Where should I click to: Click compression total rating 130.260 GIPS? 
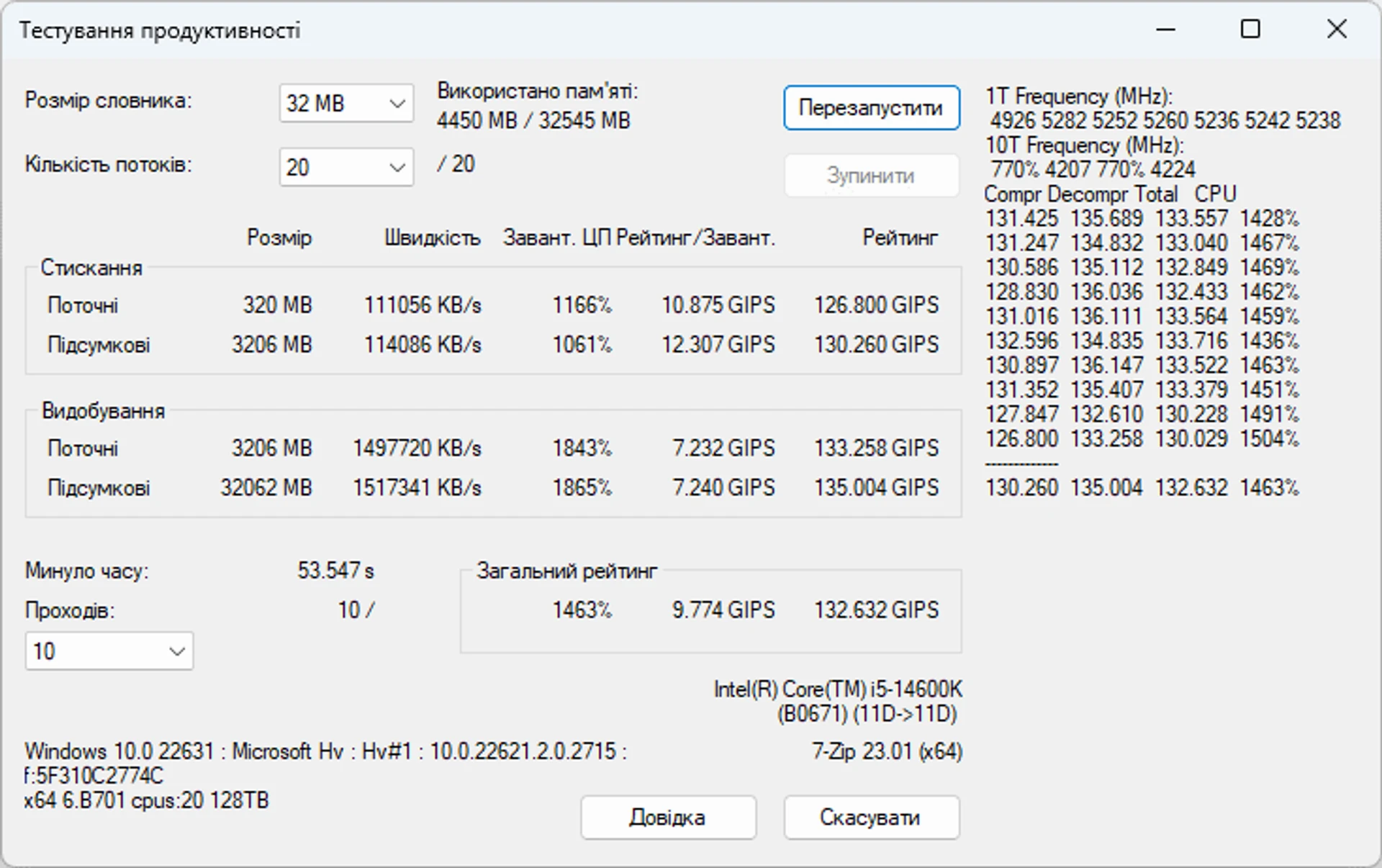pyautogui.click(x=877, y=345)
